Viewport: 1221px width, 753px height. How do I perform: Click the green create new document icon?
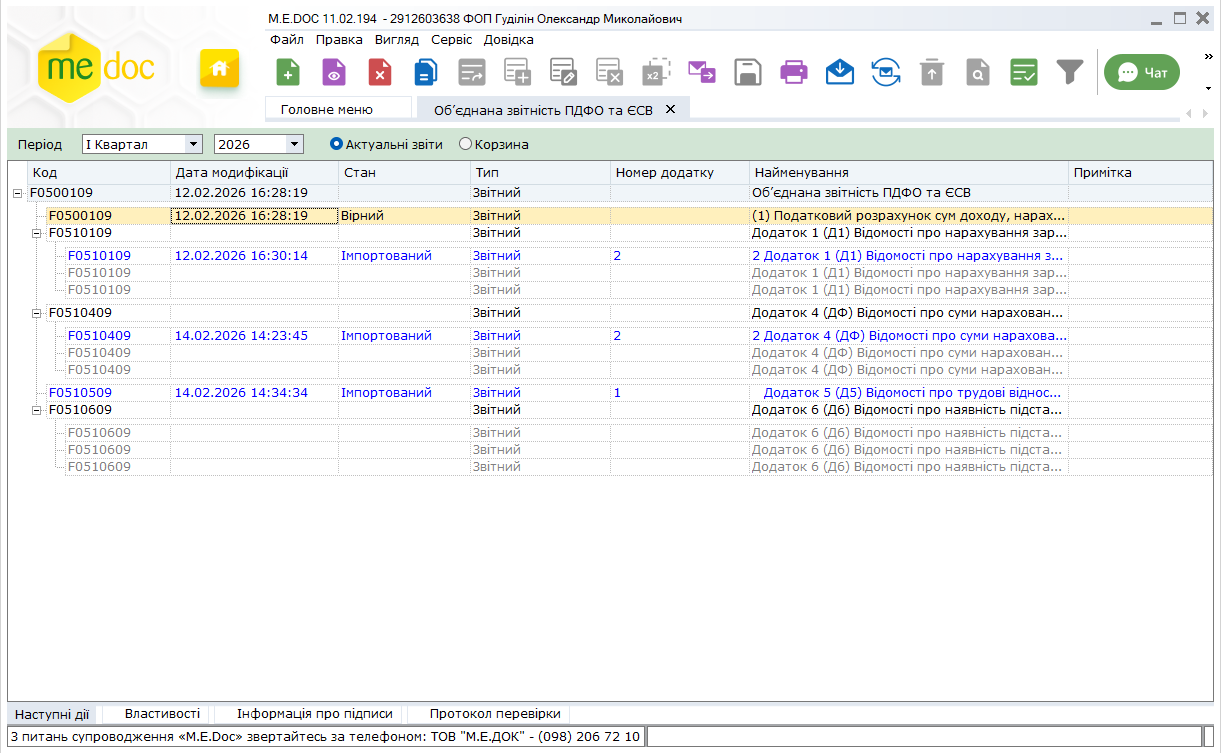(288, 72)
